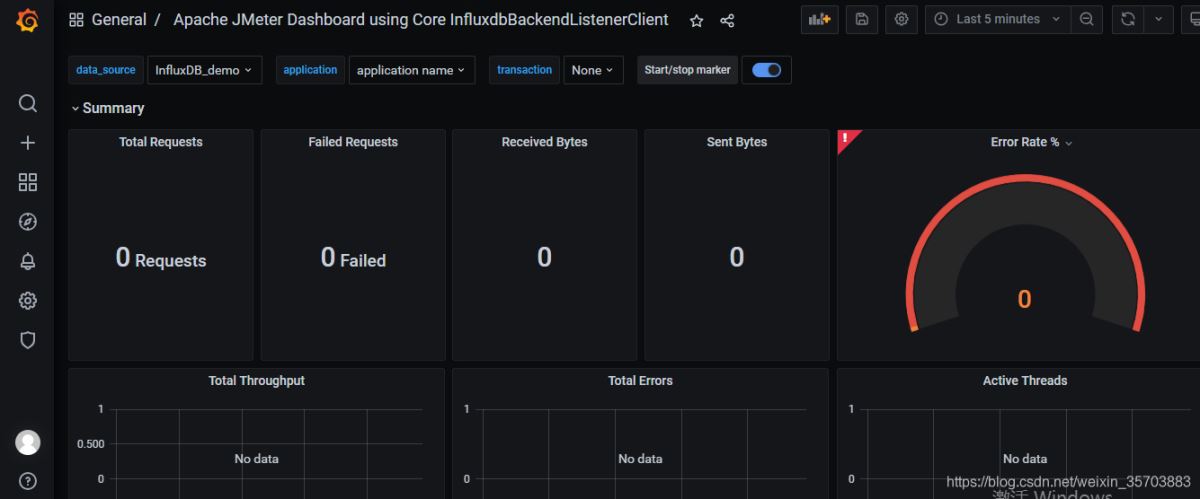
Task: Collapse the Summary row
Action: pyautogui.click(x=107, y=108)
